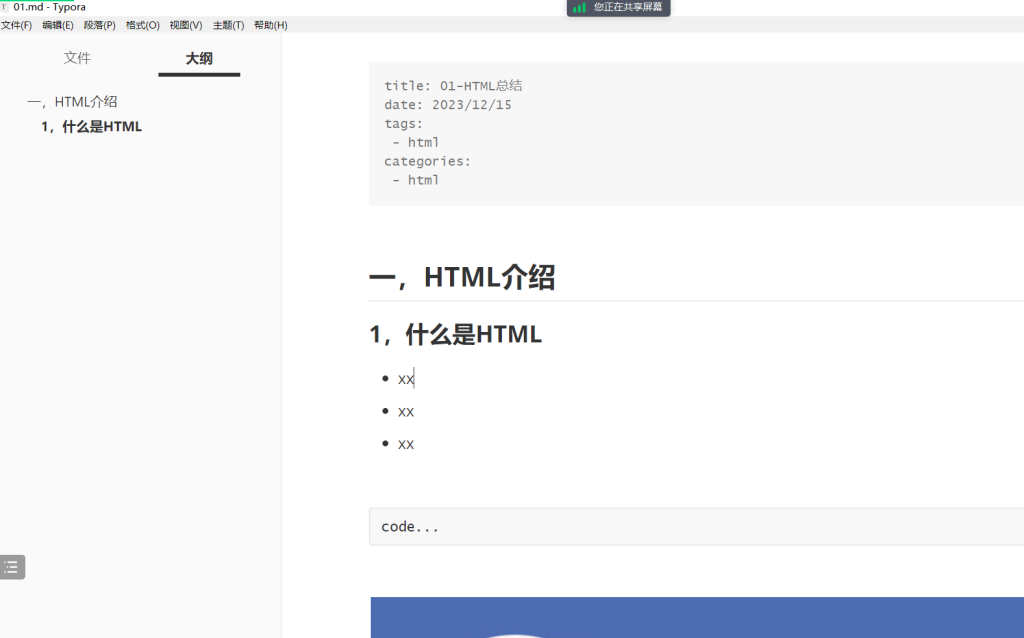
Task: Click the Typora app icon in title bar
Action: click(4, 7)
